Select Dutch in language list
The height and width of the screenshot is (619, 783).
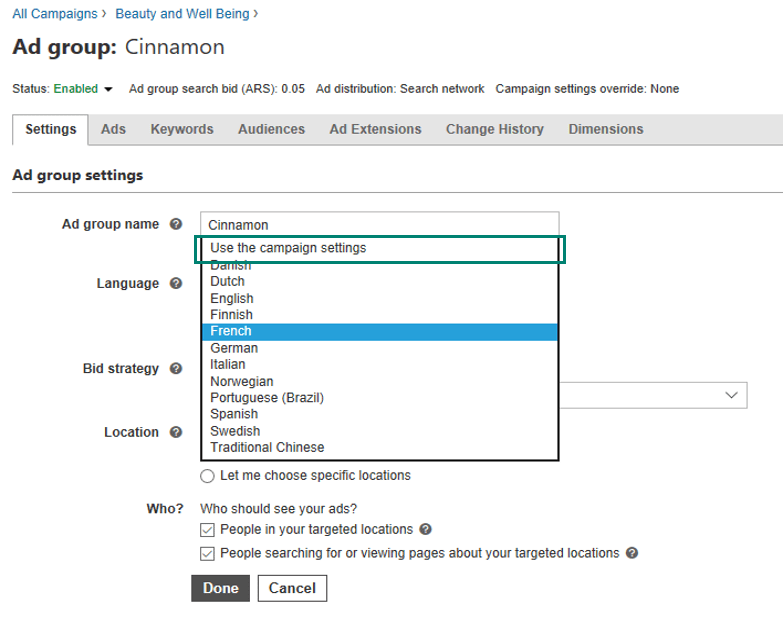[380, 282]
